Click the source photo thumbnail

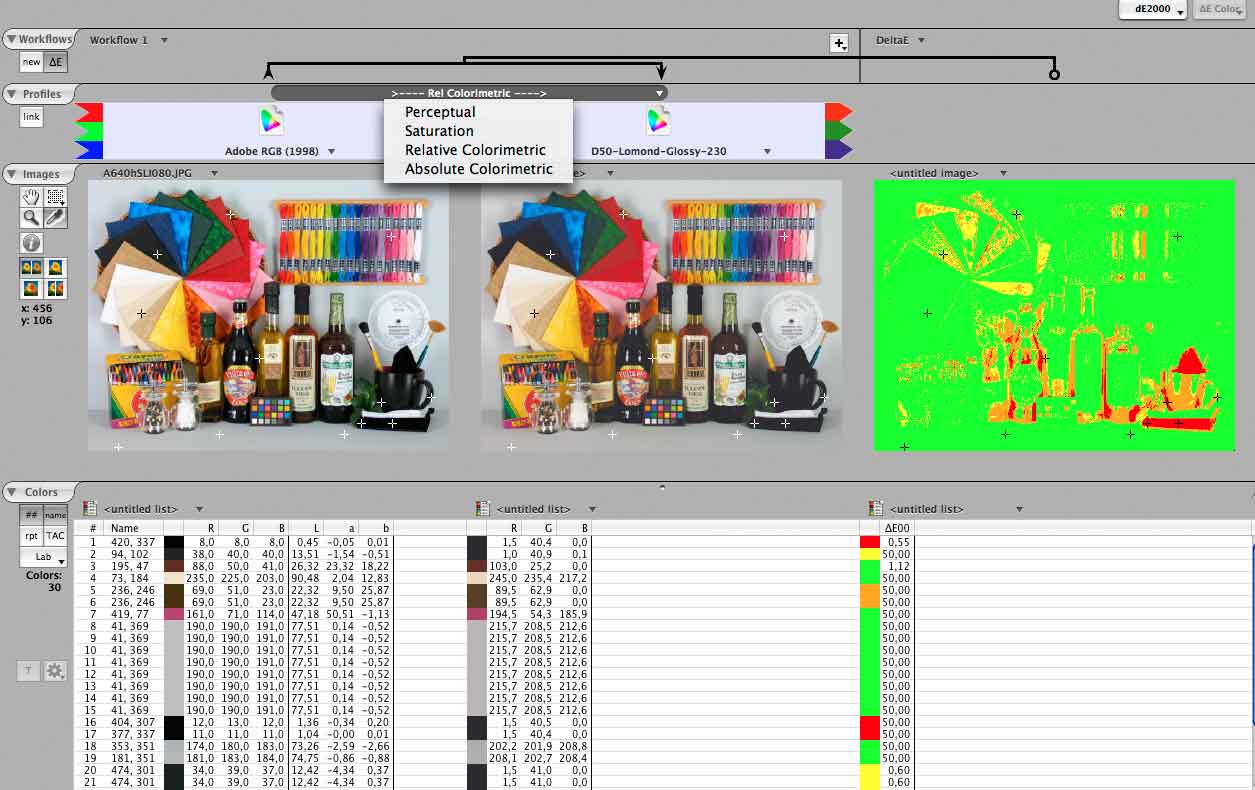pyautogui.click(x=269, y=316)
